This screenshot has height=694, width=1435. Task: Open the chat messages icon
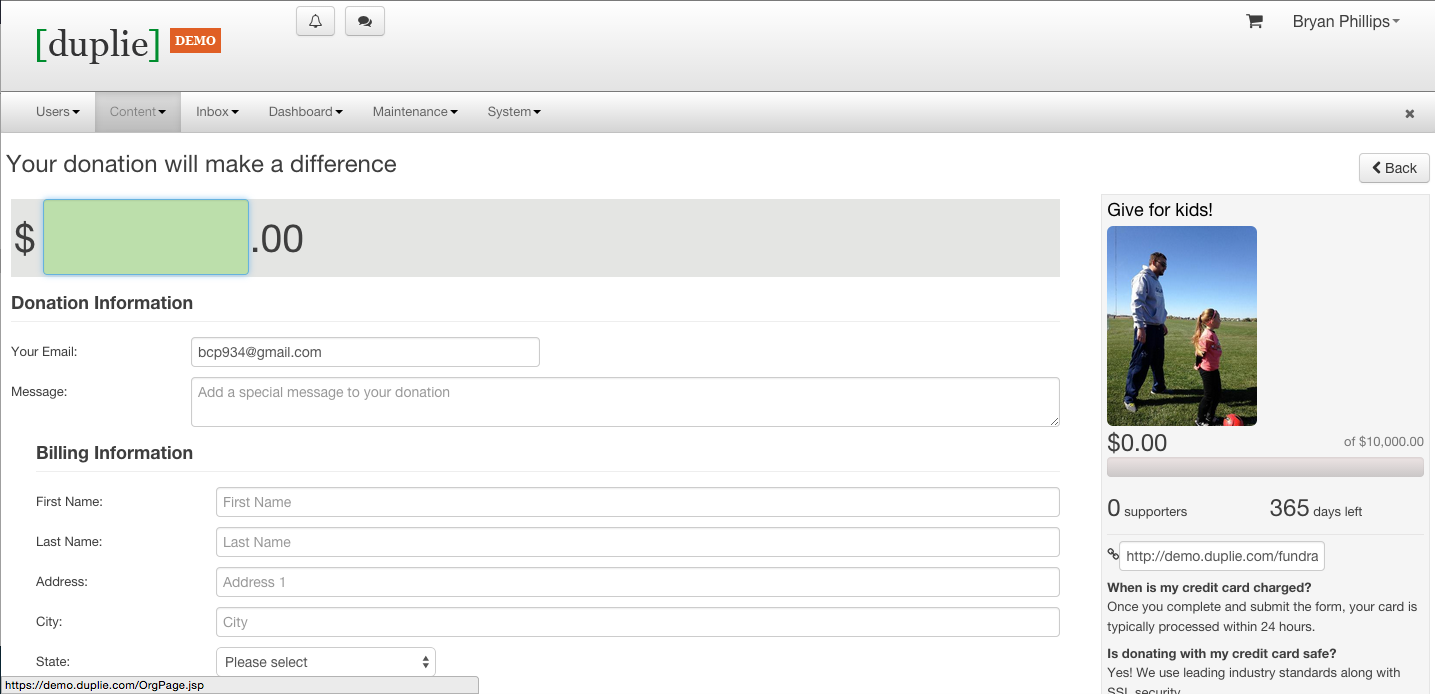[364, 21]
